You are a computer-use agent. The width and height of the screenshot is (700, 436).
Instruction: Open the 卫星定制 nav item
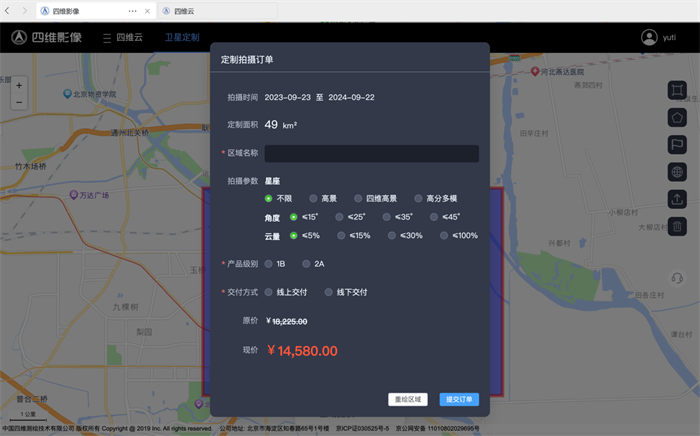tap(182, 37)
